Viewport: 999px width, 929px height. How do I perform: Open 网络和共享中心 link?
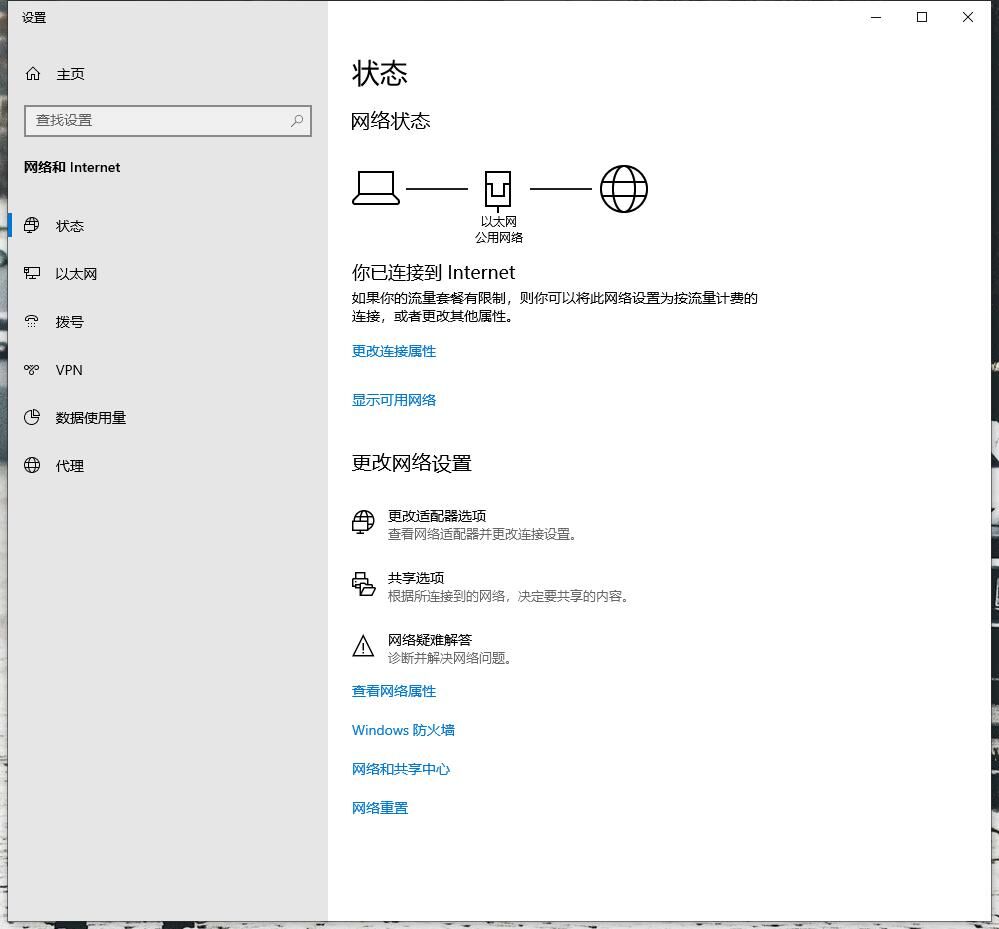point(401,769)
